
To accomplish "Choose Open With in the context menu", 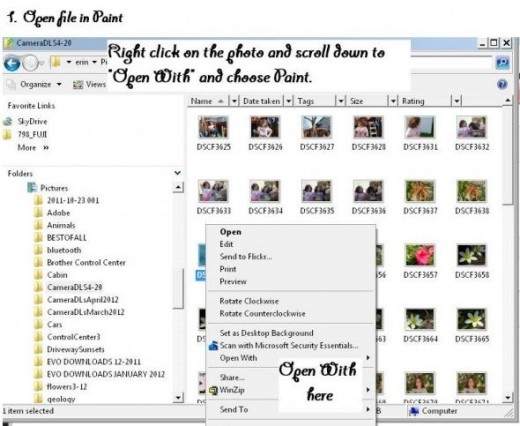I will click(x=238, y=358).
